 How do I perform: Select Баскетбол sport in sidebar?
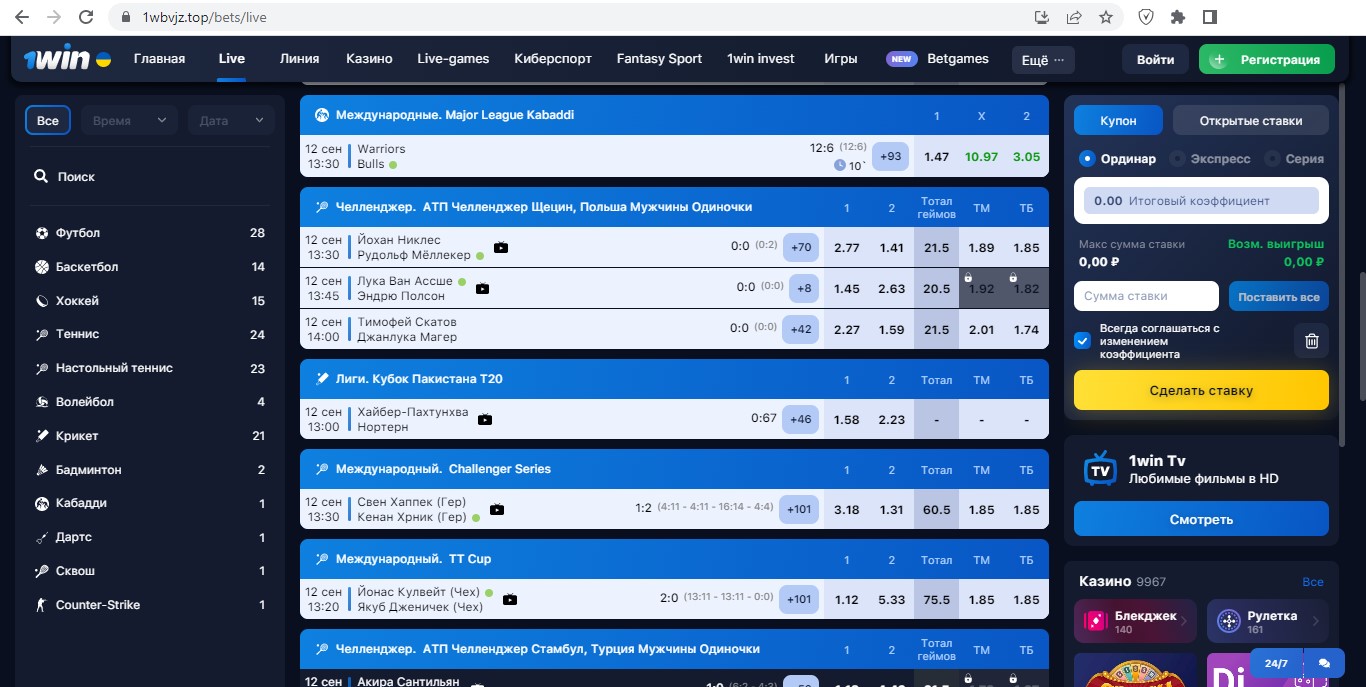[150, 267]
